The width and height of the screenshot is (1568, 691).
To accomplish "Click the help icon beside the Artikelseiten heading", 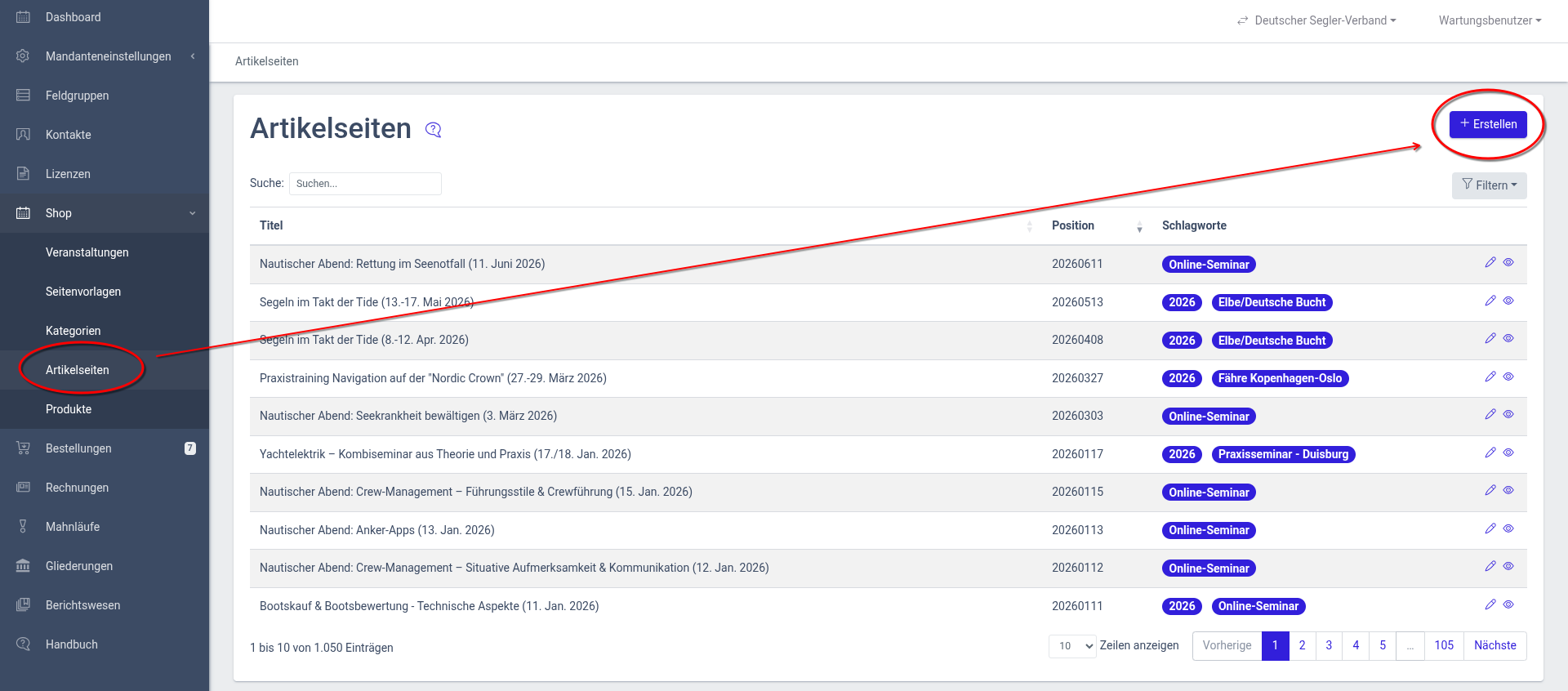I will (x=433, y=130).
